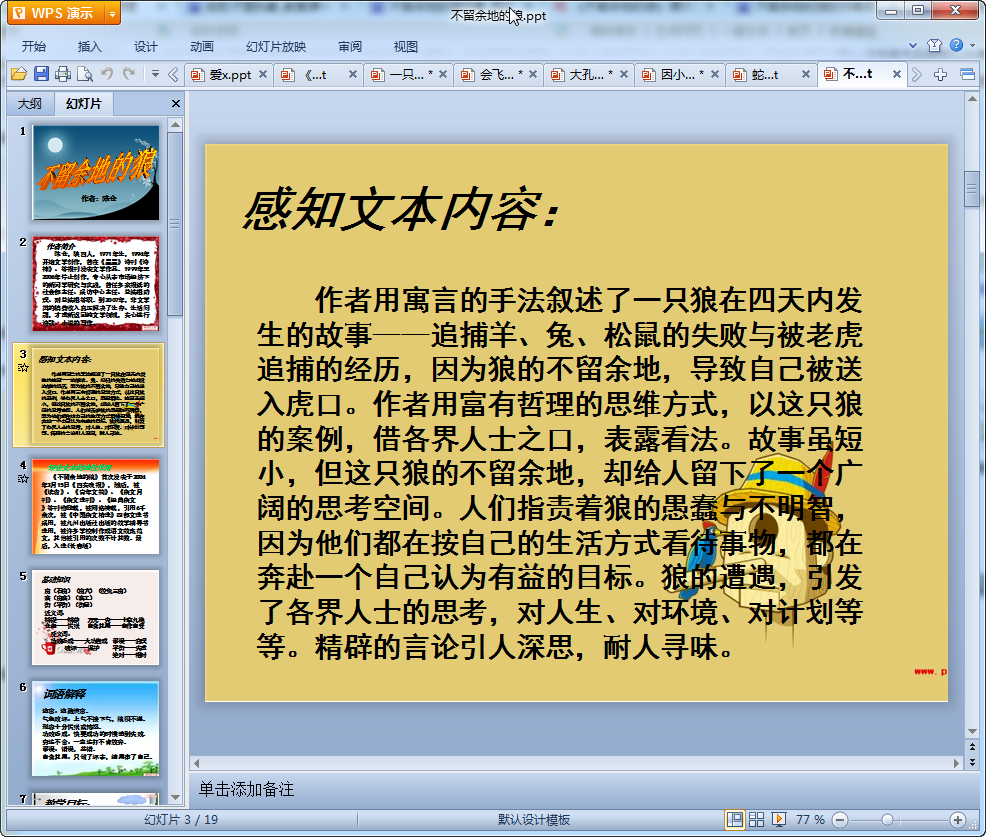The width and height of the screenshot is (986, 837).
Task: Click thumbnail pane scroll up arrow
Action: [175, 125]
